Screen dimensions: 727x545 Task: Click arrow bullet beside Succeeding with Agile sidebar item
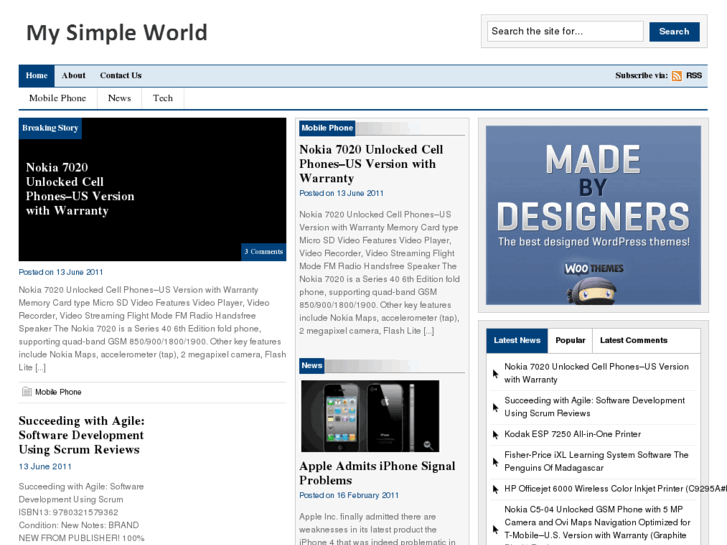pos(495,407)
